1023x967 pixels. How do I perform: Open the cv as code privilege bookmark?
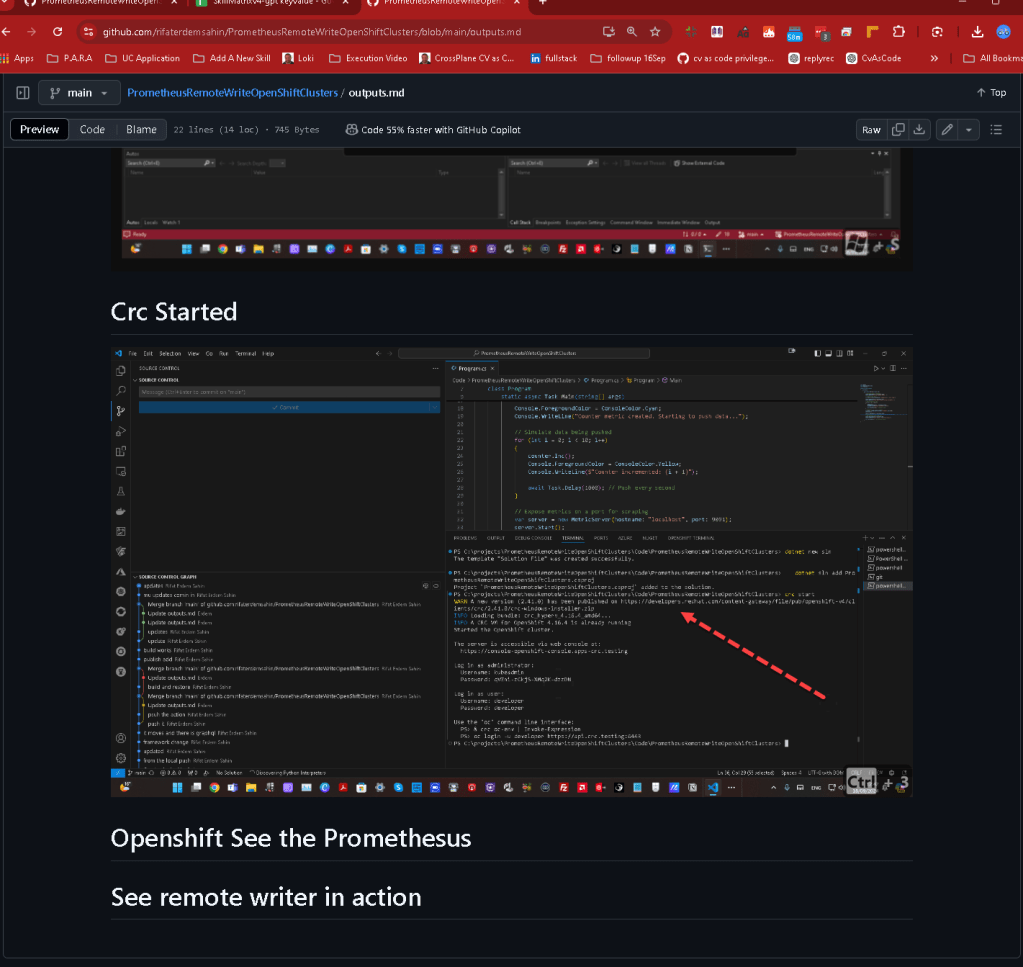pos(725,58)
